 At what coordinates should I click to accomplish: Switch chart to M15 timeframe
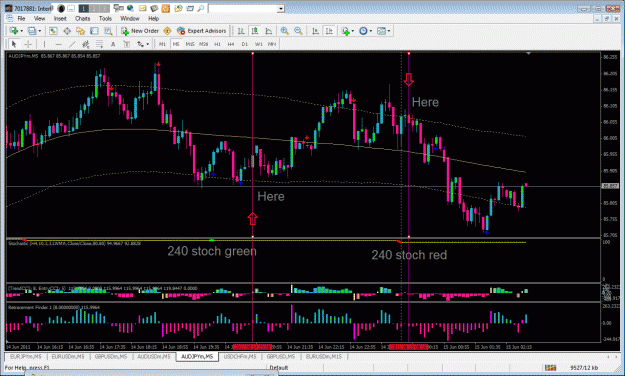tap(190, 44)
